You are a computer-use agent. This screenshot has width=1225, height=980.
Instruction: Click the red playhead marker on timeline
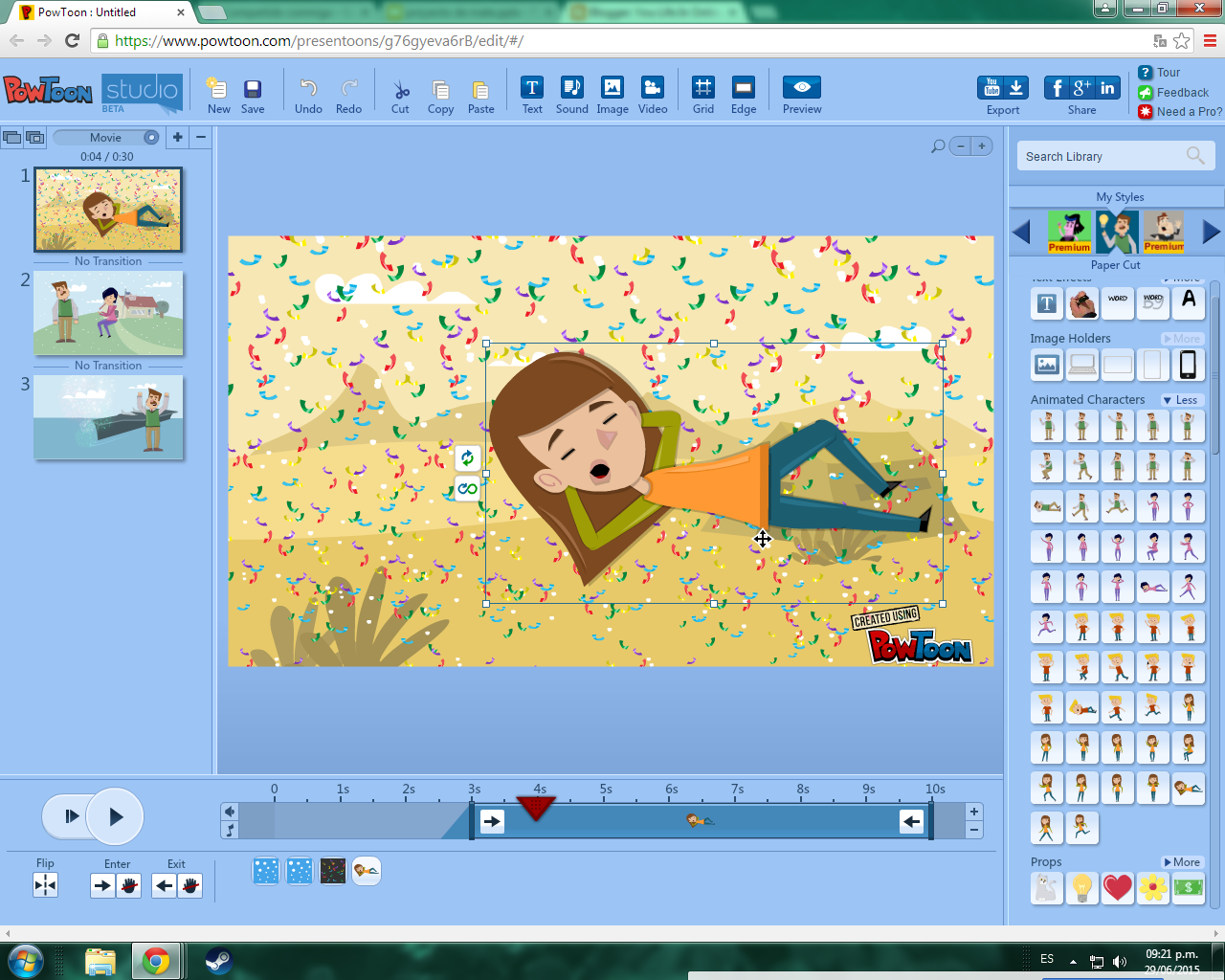(x=536, y=807)
